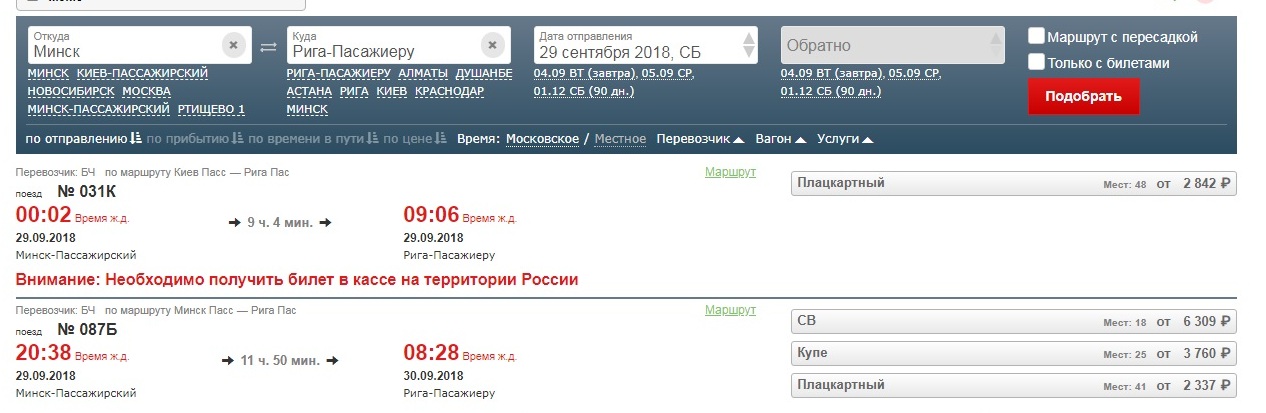Enable the Маршрут с пересадкой checkbox
This screenshot has height=413, width=1266.
(1037, 37)
